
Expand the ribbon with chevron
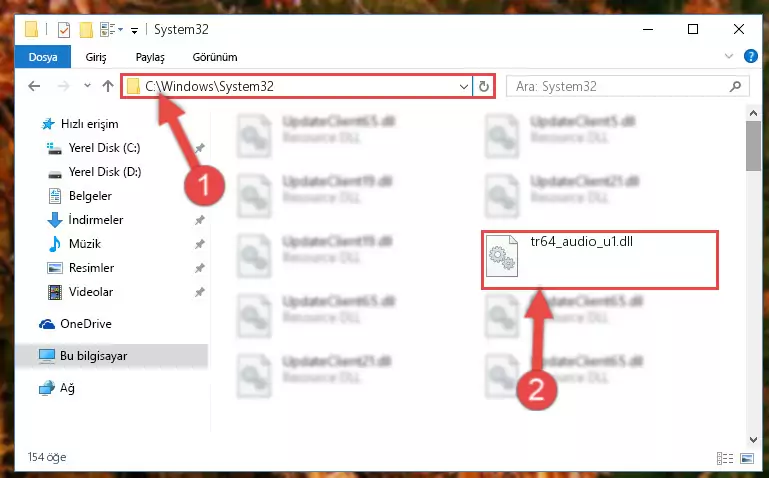(x=729, y=56)
